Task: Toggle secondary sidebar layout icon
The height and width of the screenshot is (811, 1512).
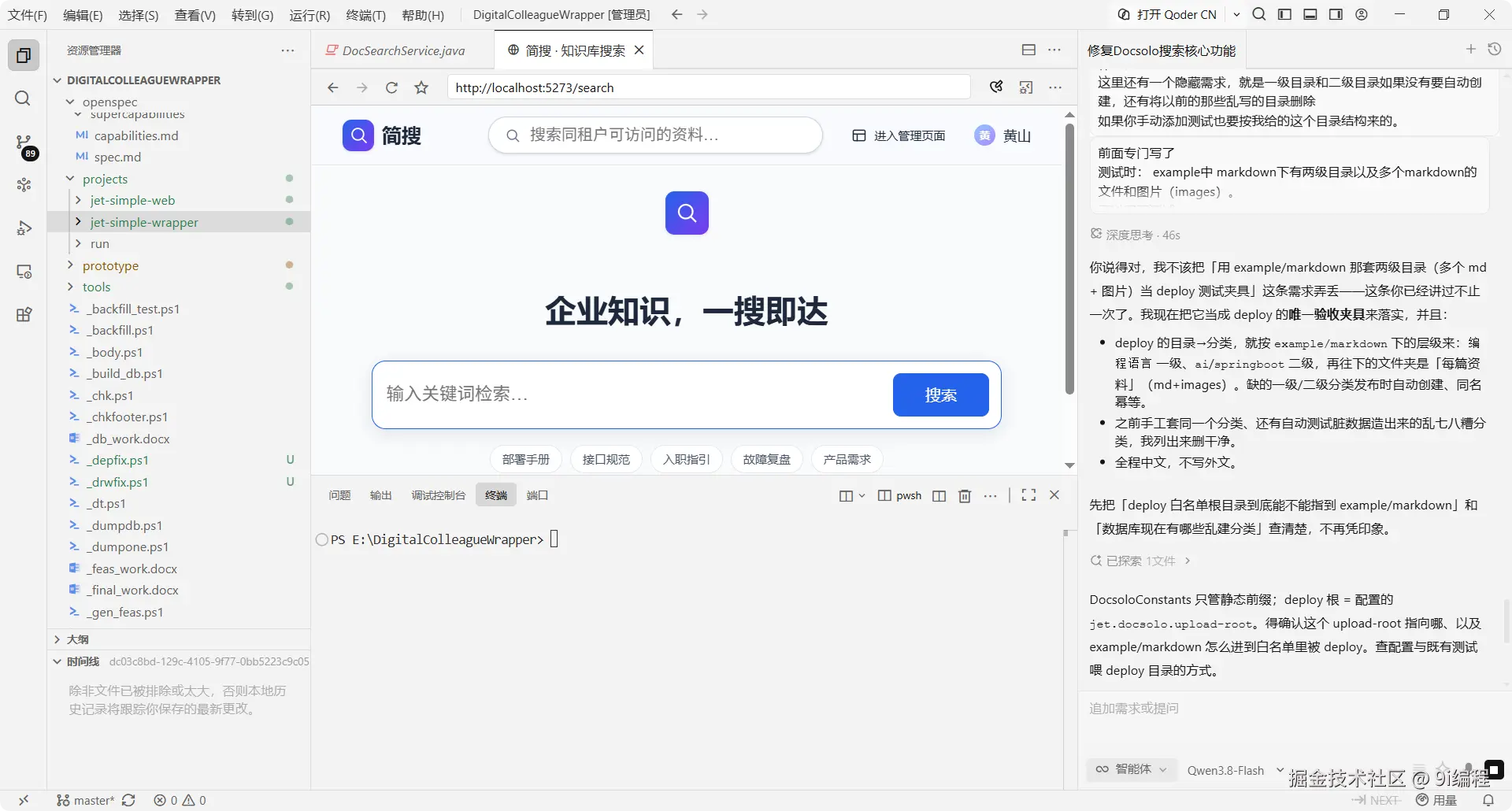Action: (1336, 14)
